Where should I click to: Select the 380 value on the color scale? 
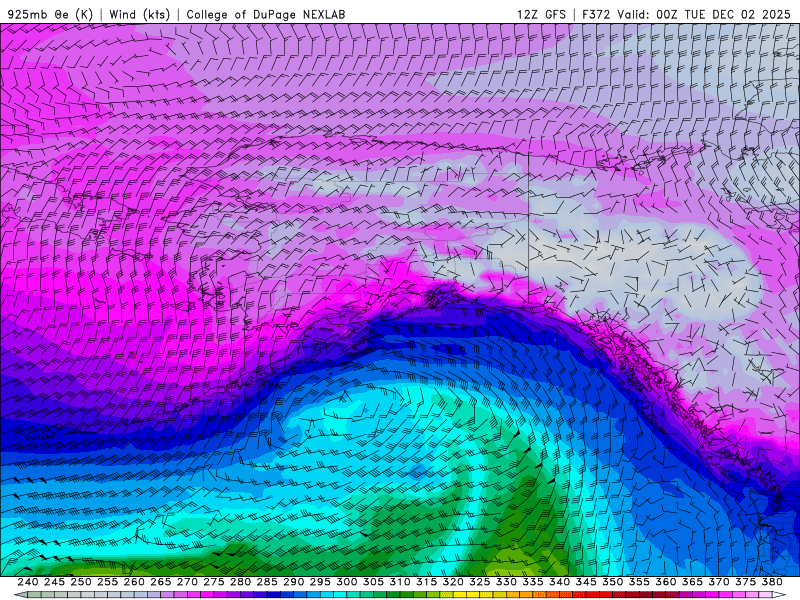click(771, 582)
